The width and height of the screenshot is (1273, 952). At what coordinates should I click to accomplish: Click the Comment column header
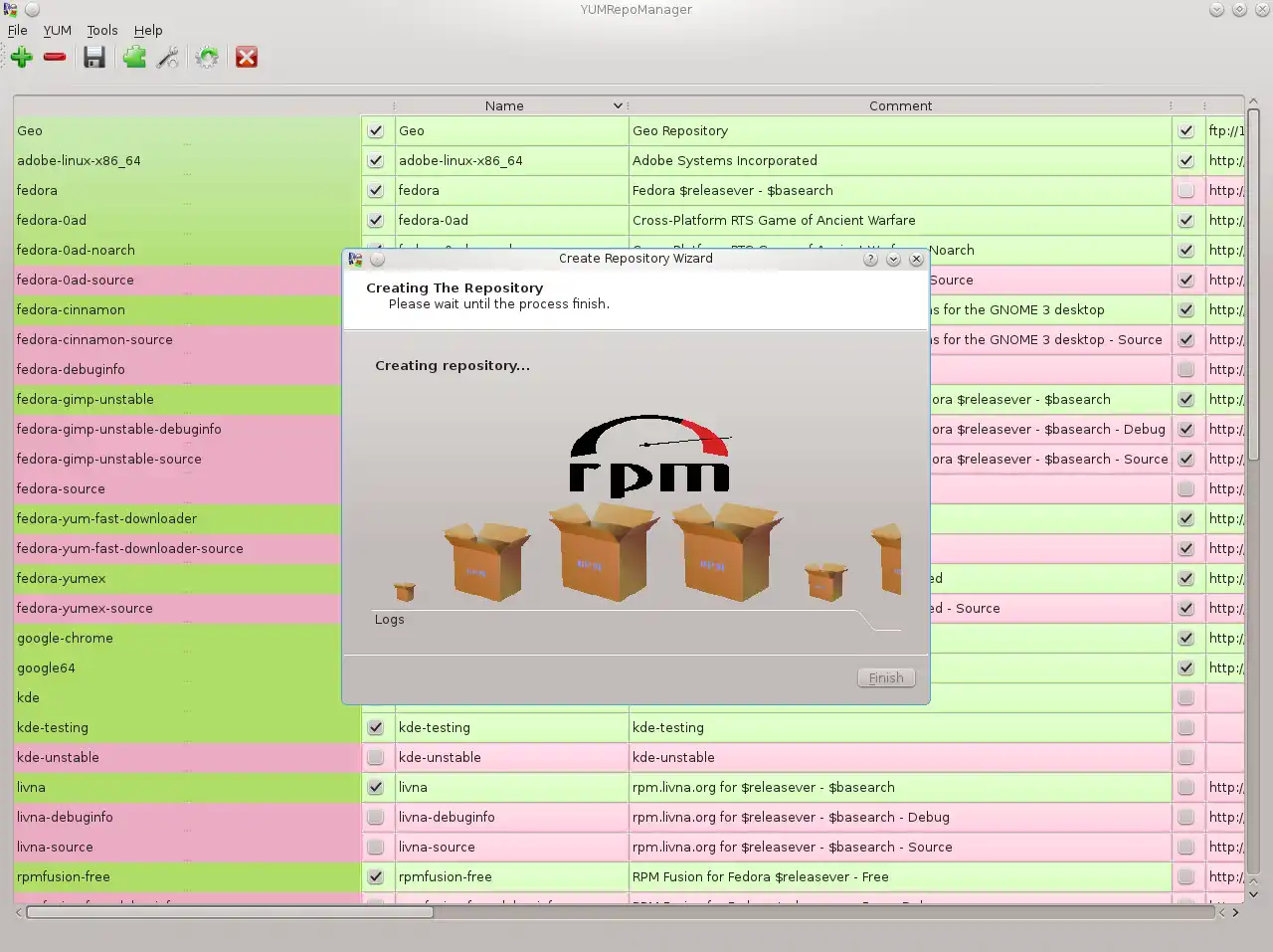click(x=900, y=105)
